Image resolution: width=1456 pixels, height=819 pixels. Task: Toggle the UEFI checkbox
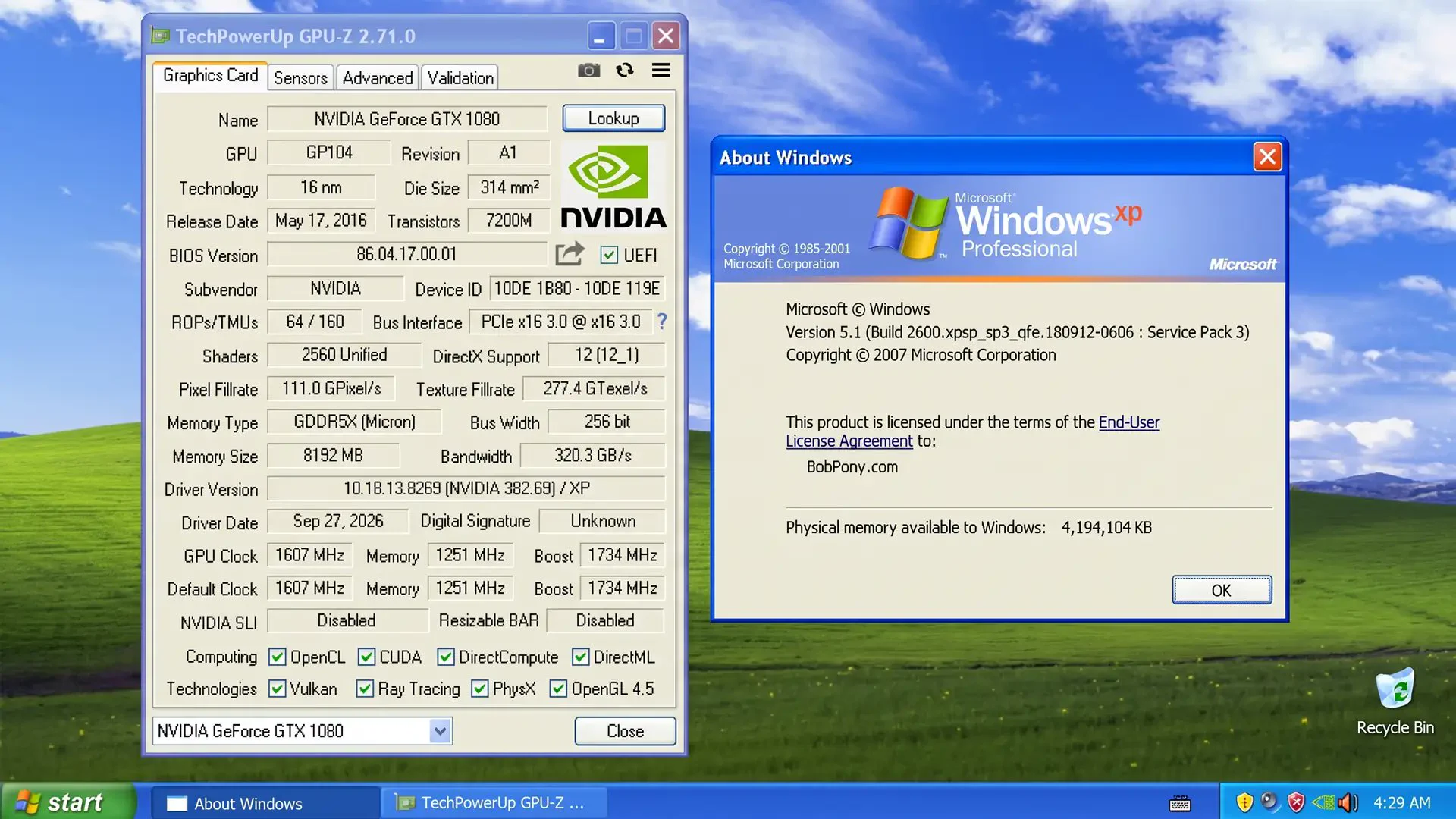[609, 255]
